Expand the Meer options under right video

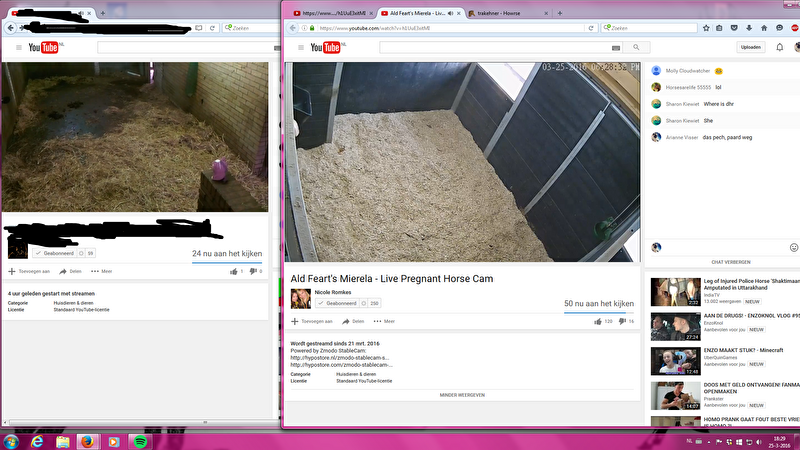coord(383,321)
